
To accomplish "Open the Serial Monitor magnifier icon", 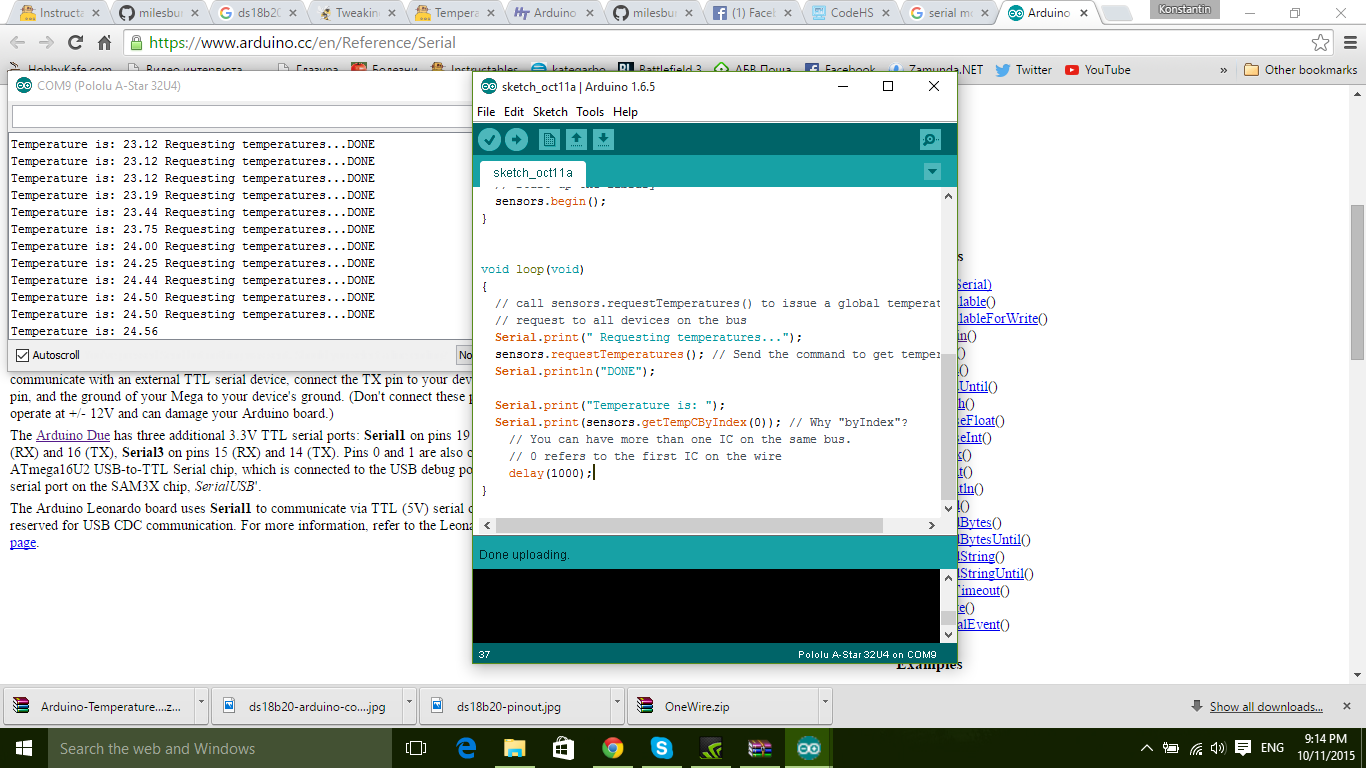I will coord(930,140).
